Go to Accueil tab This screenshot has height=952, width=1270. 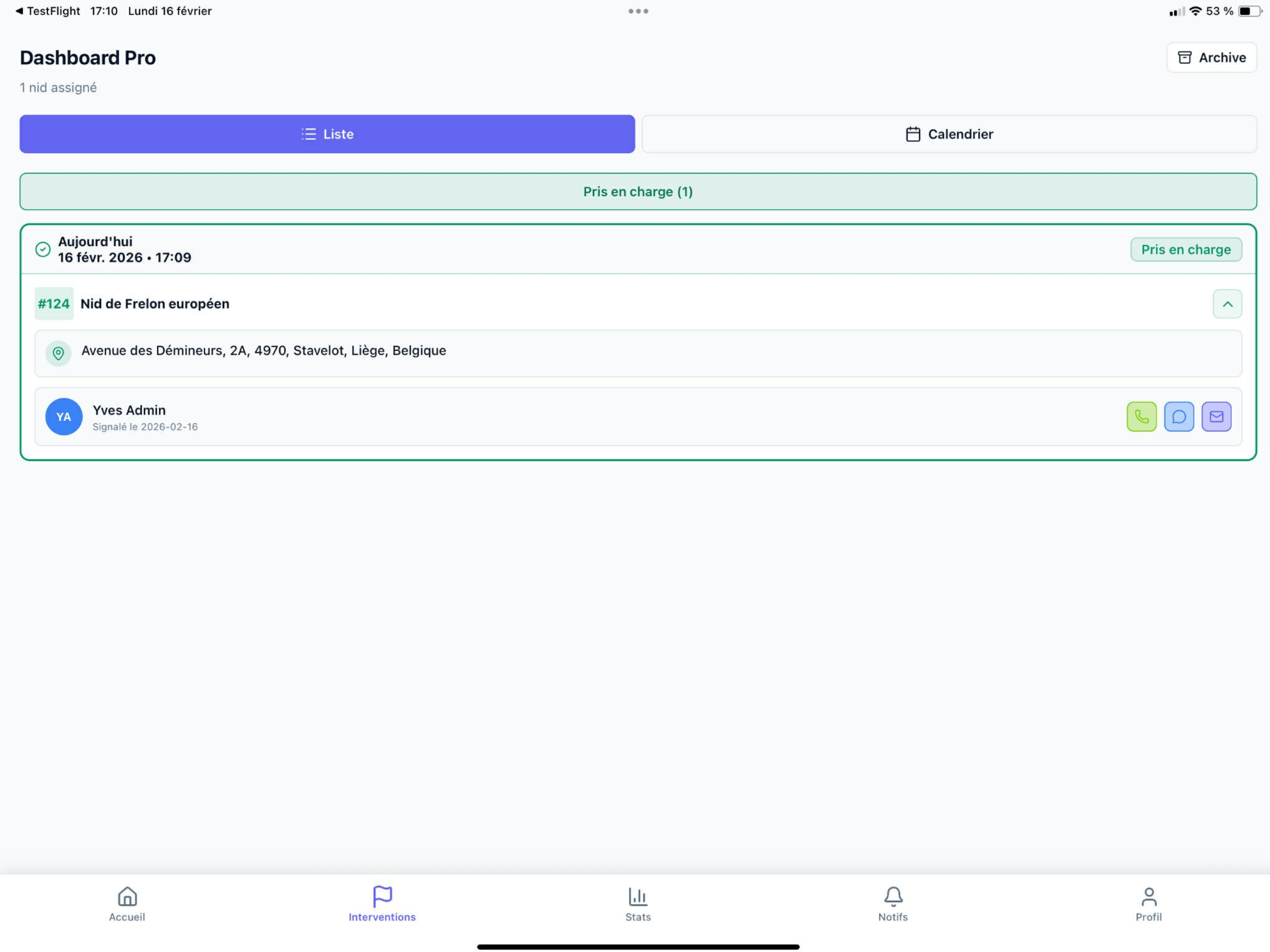pos(127,905)
